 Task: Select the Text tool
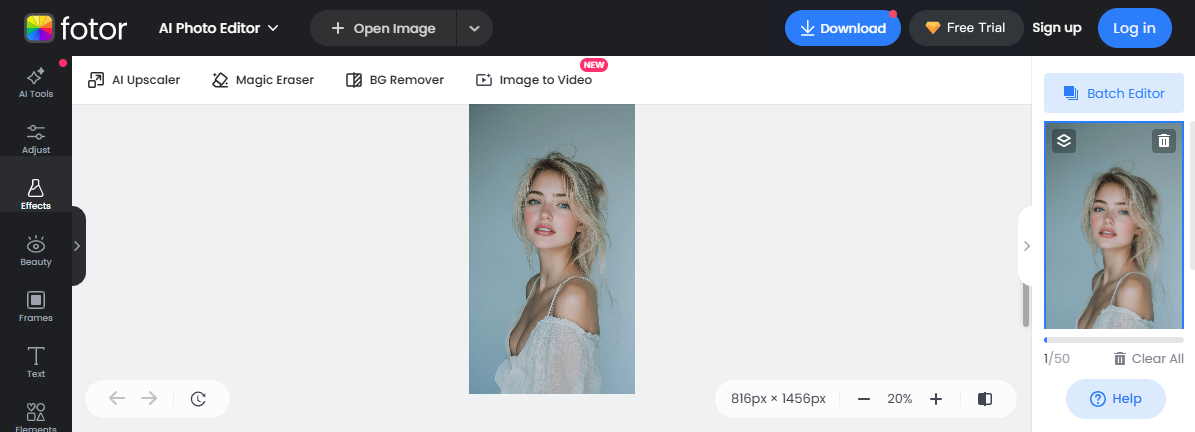tap(35, 362)
